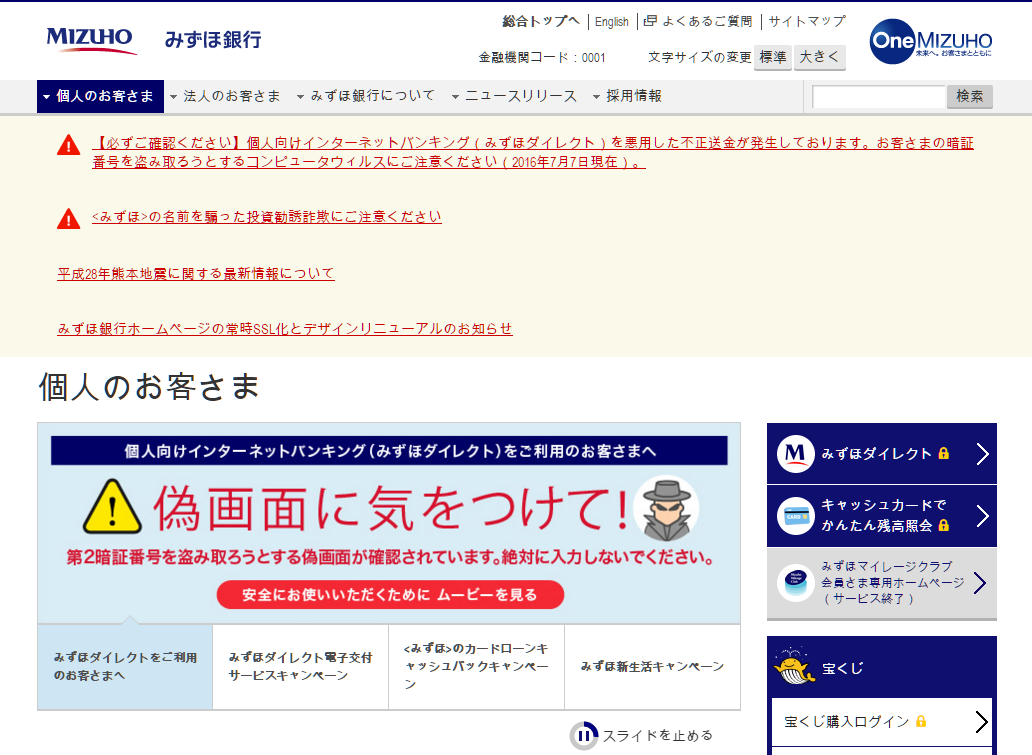1032x755 pixels.
Task: Select the みずほダイレクト電子交付サービスキャンペーン tab
Action: (301, 666)
